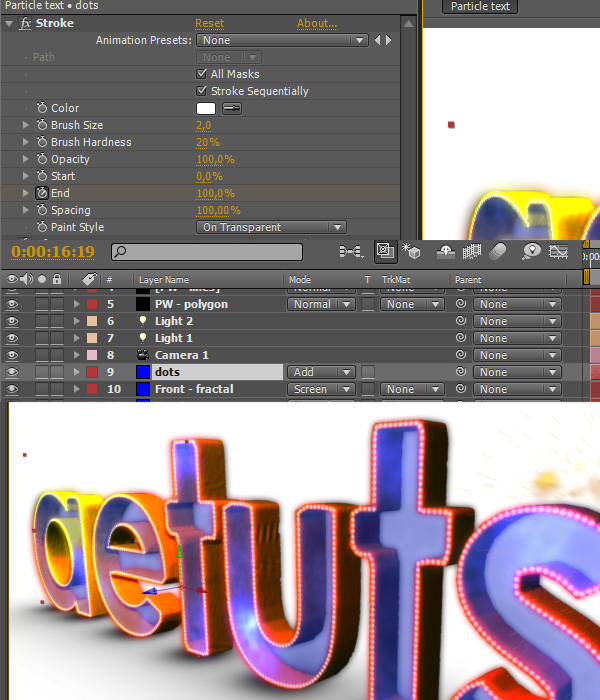Hide Light 2 layer visibility
This screenshot has width=600, height=700.
click(x=12, y=321)
